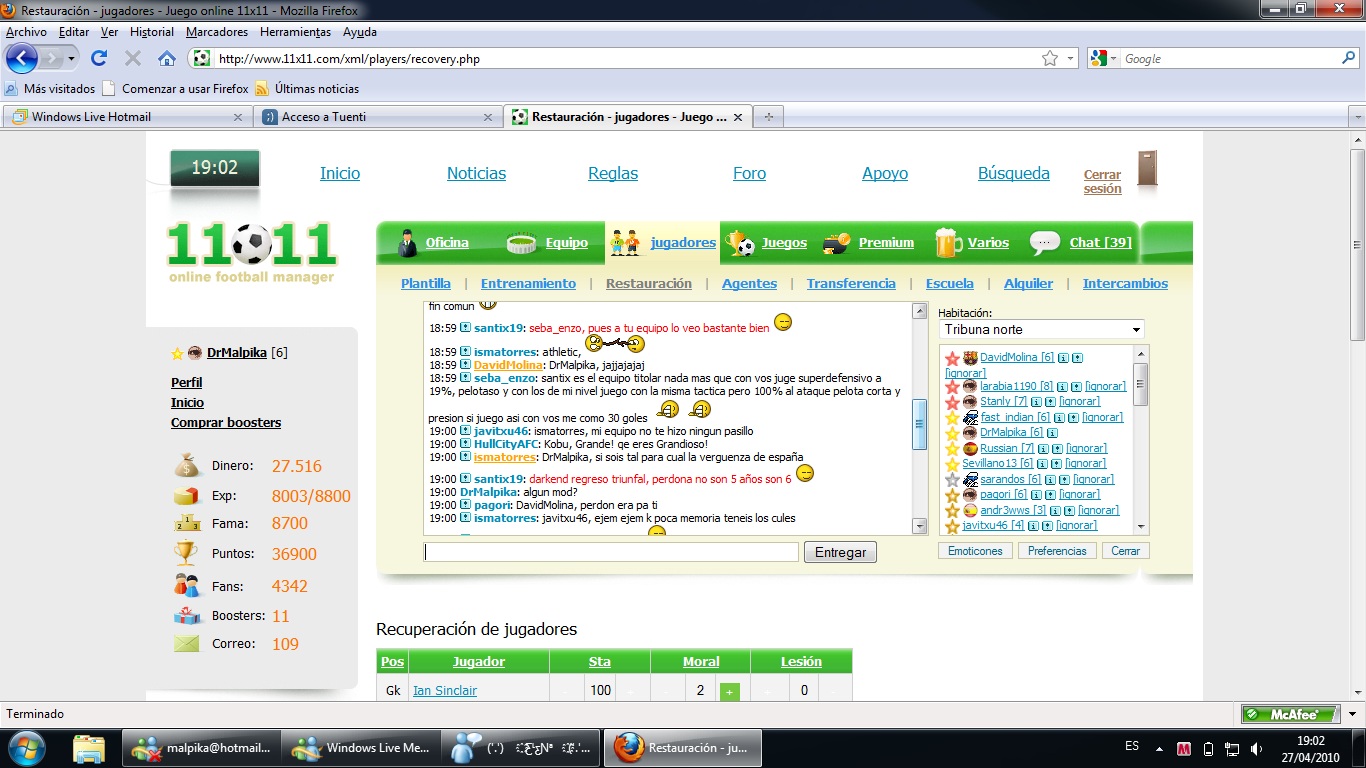Open Windows Start menu orb
The width and height of the screenshot is (1366, 768).
point(26,747)
